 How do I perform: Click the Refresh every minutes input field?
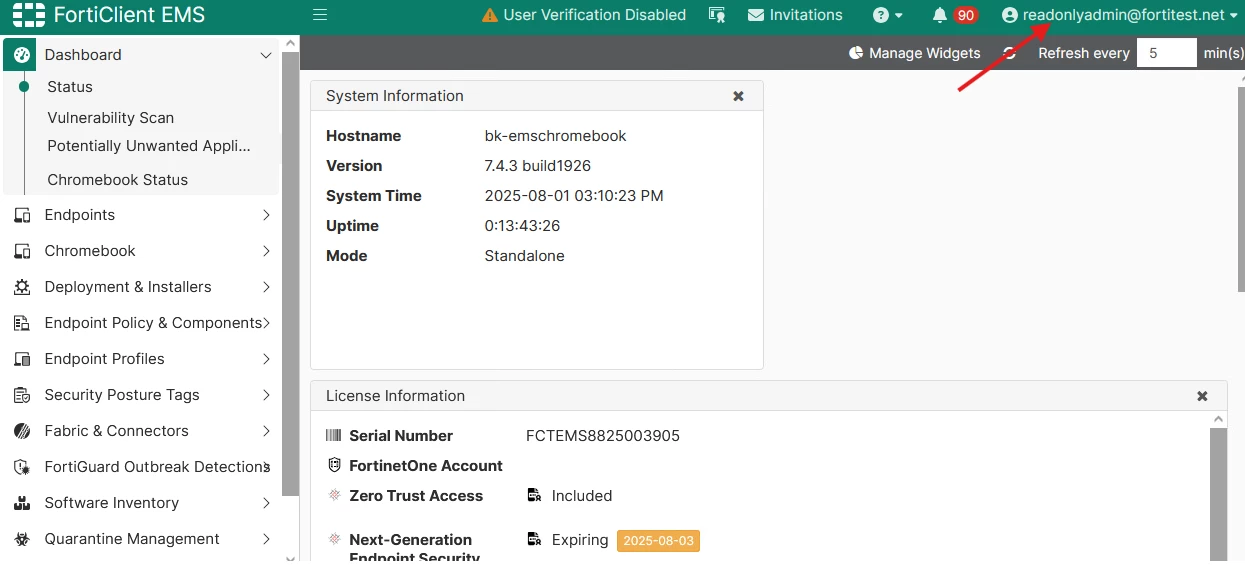(1166, 53)
